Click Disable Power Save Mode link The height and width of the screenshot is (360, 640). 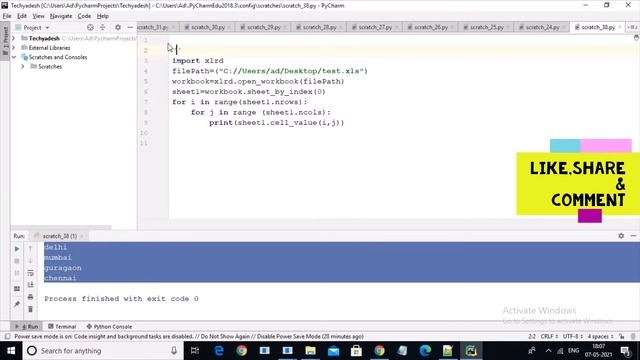[x=289, y=336]
